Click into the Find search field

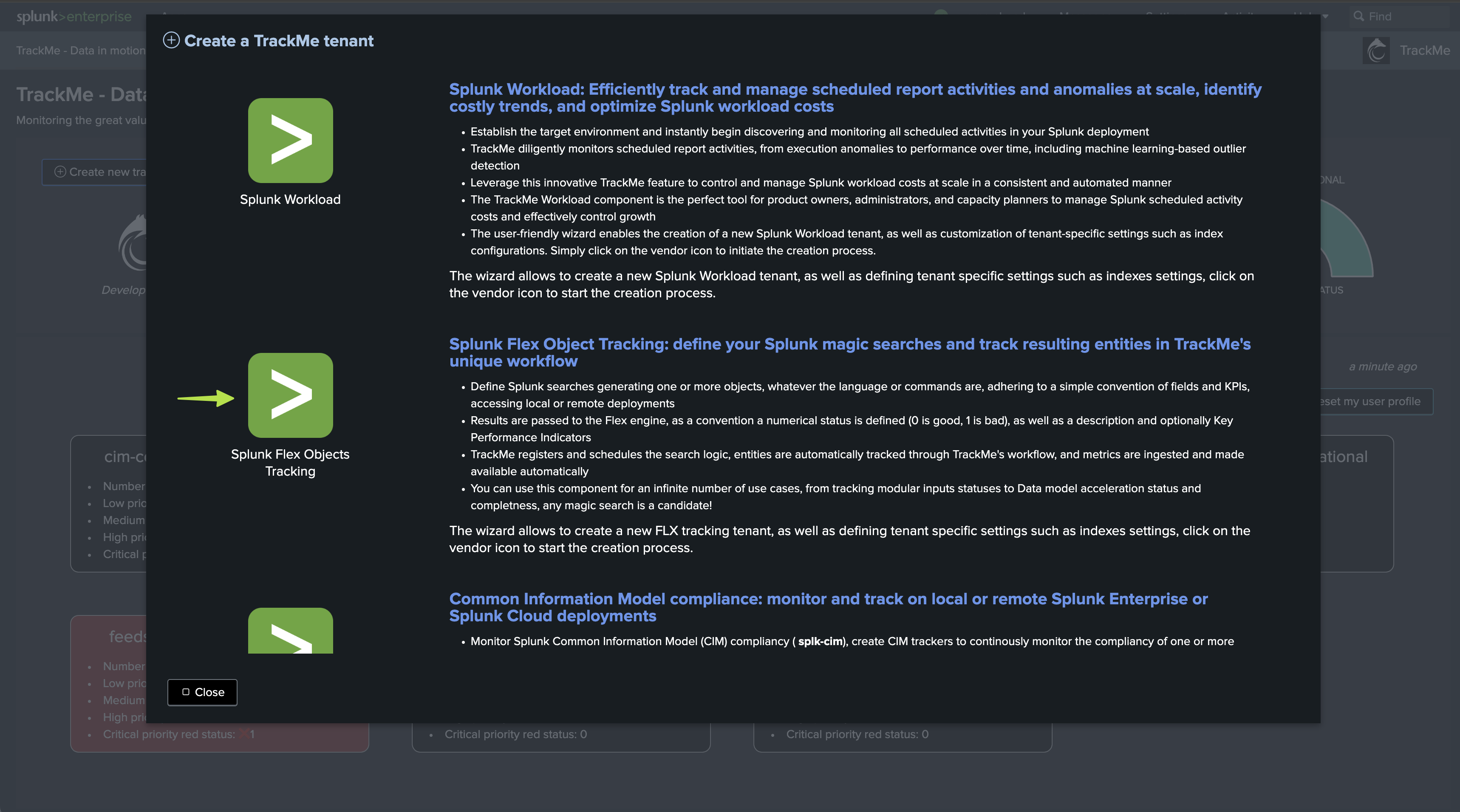point(1400,17)
